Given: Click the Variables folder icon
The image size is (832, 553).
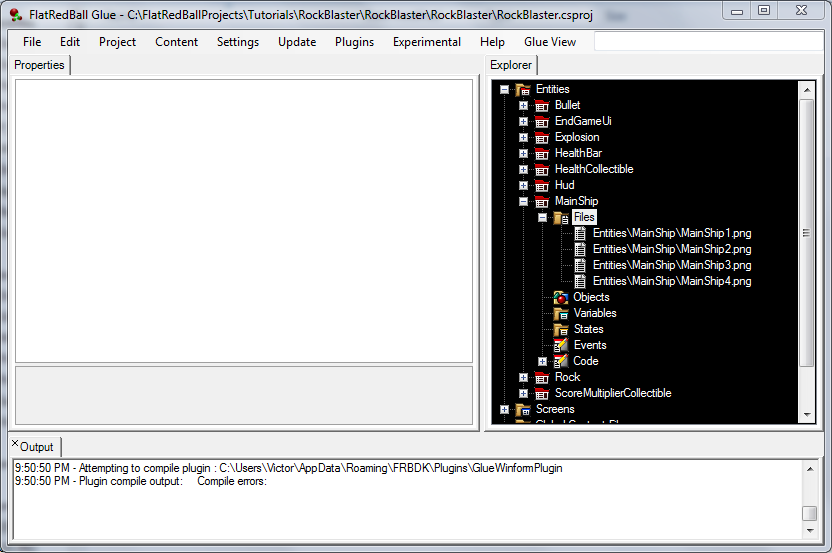Looking at the screenshot, I should pyautogui.click(x=561, y=314).
